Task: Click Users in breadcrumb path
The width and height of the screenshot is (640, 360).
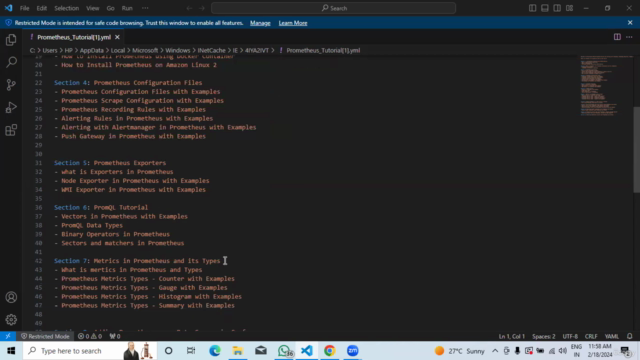Action: coord(50,50)
